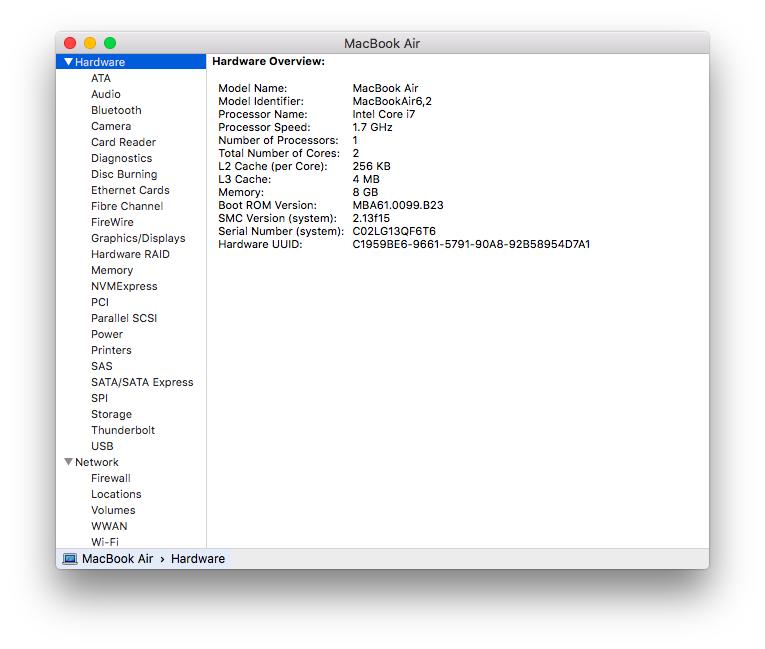
Task: Open the Firewall network section
Action: click(111, 478)
